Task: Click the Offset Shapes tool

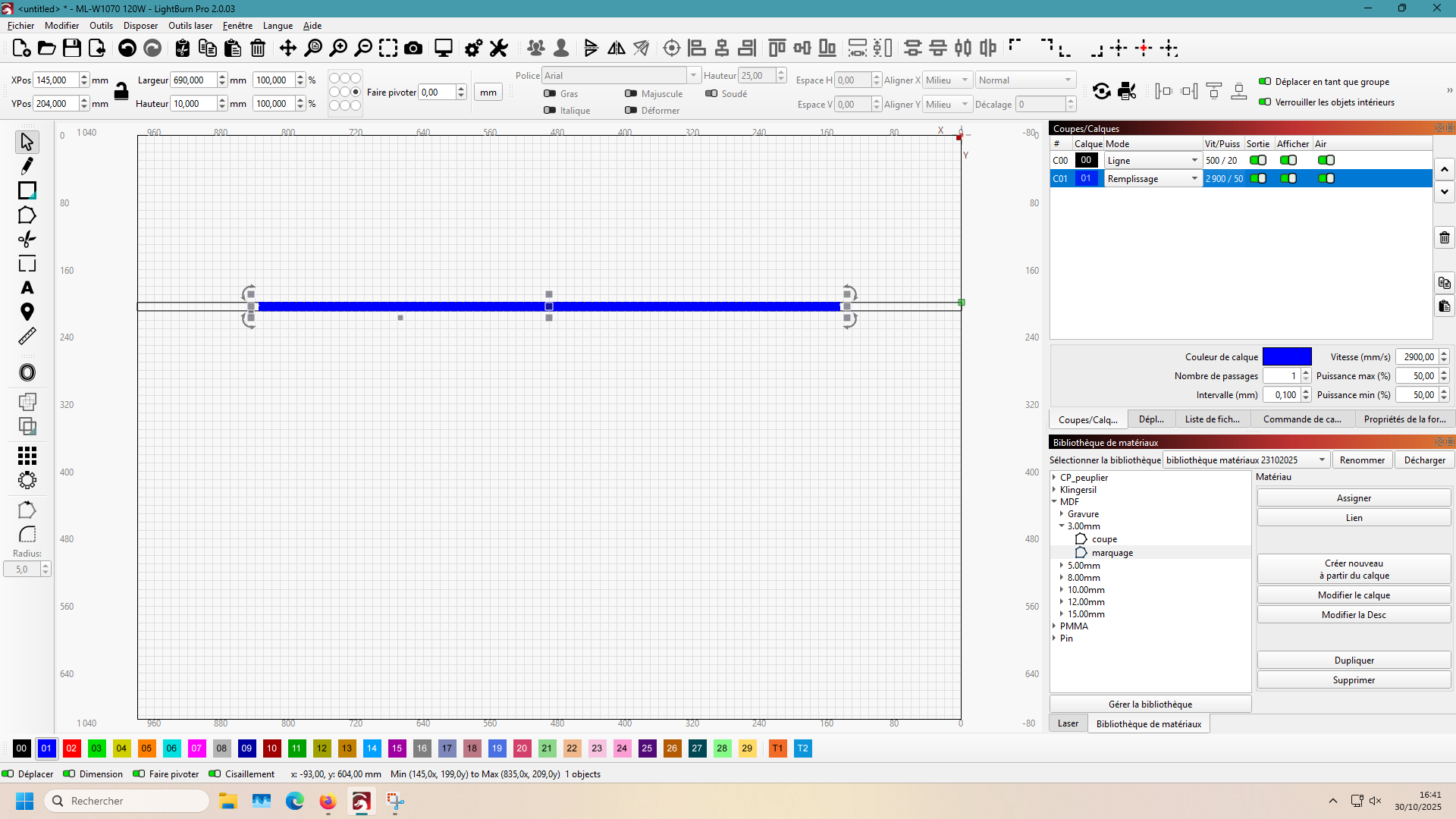Action: tap(27, 372)
